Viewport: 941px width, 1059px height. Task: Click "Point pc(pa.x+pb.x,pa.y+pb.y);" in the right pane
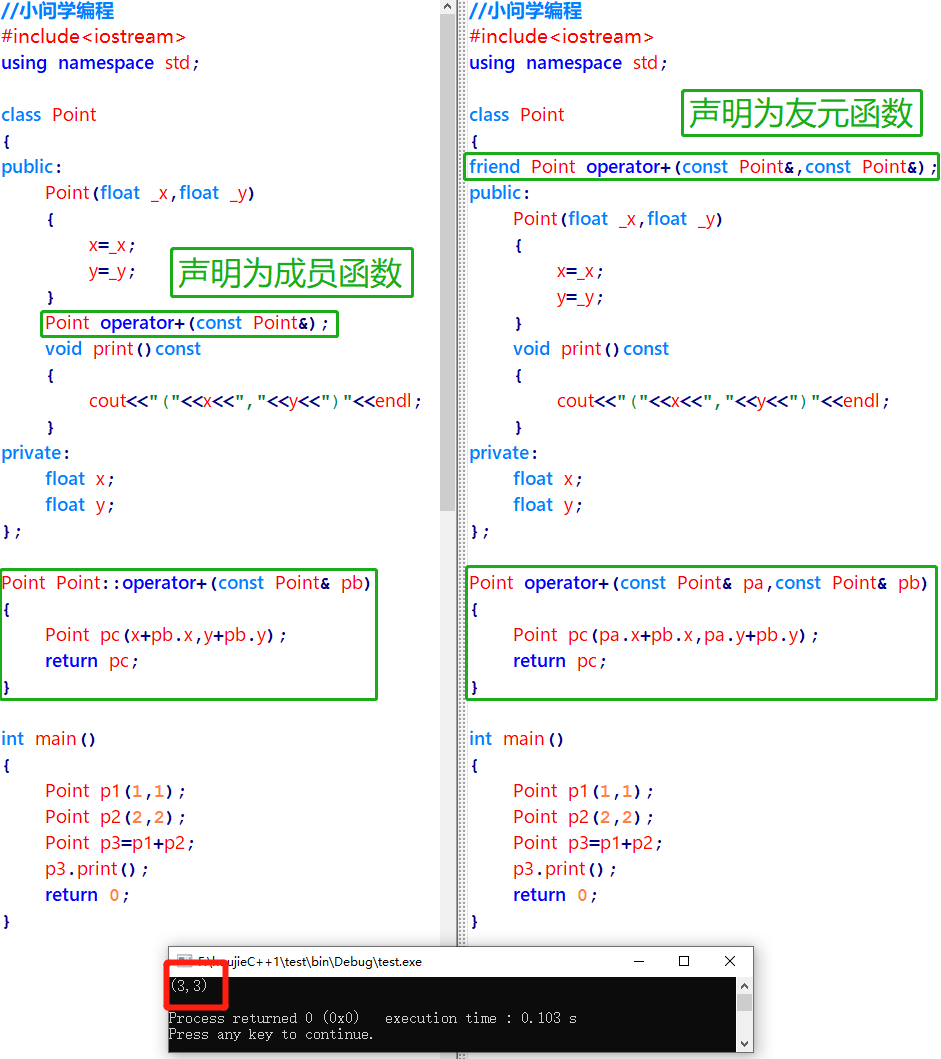tap(665, 635)
